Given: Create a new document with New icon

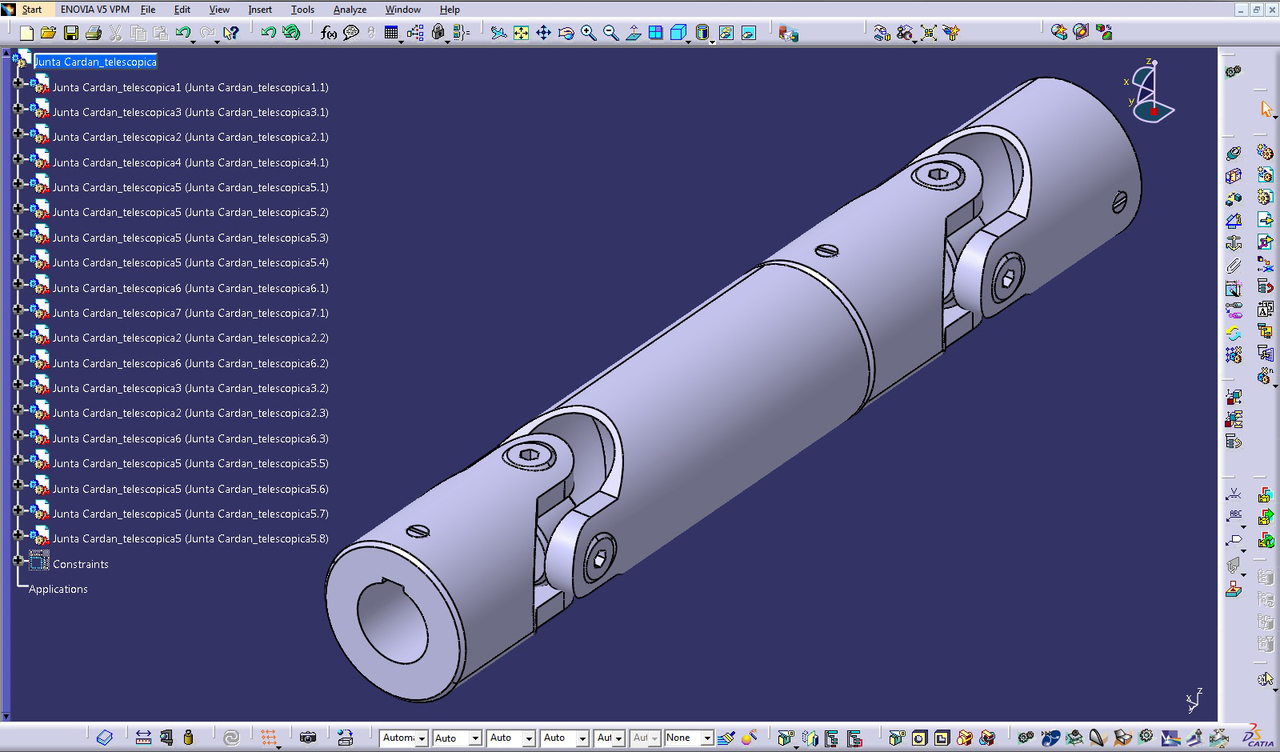Looking at the screenshot, I should (27, 33).
